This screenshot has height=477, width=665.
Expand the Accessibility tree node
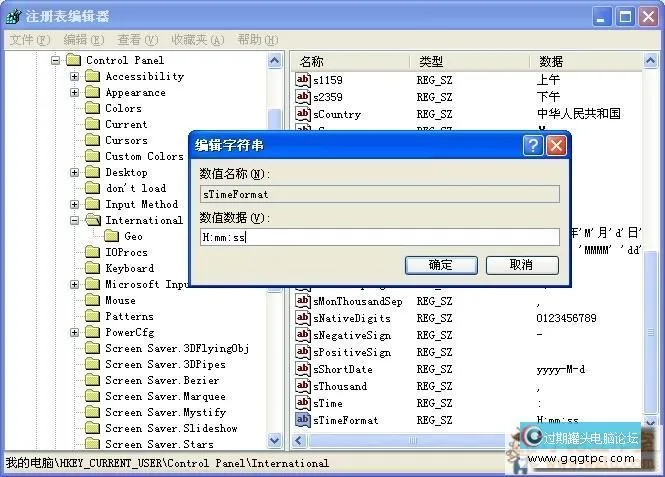[x=75, y=76]
